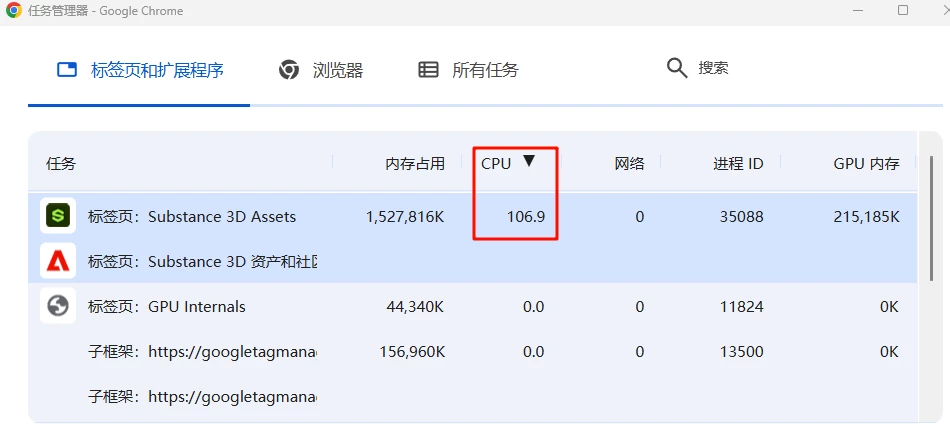Image resolution: width=950 pixels, height=435 pixels.
Task: Click the process ID 13500
Action: coord(742,351)
